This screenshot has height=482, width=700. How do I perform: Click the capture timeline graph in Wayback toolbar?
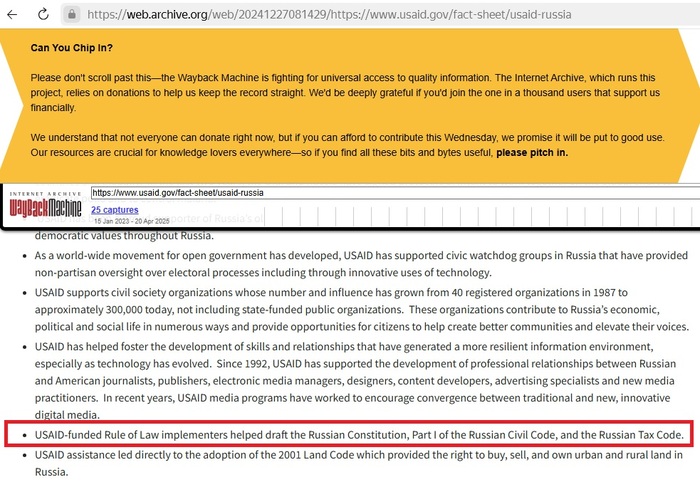pos(450,214)
